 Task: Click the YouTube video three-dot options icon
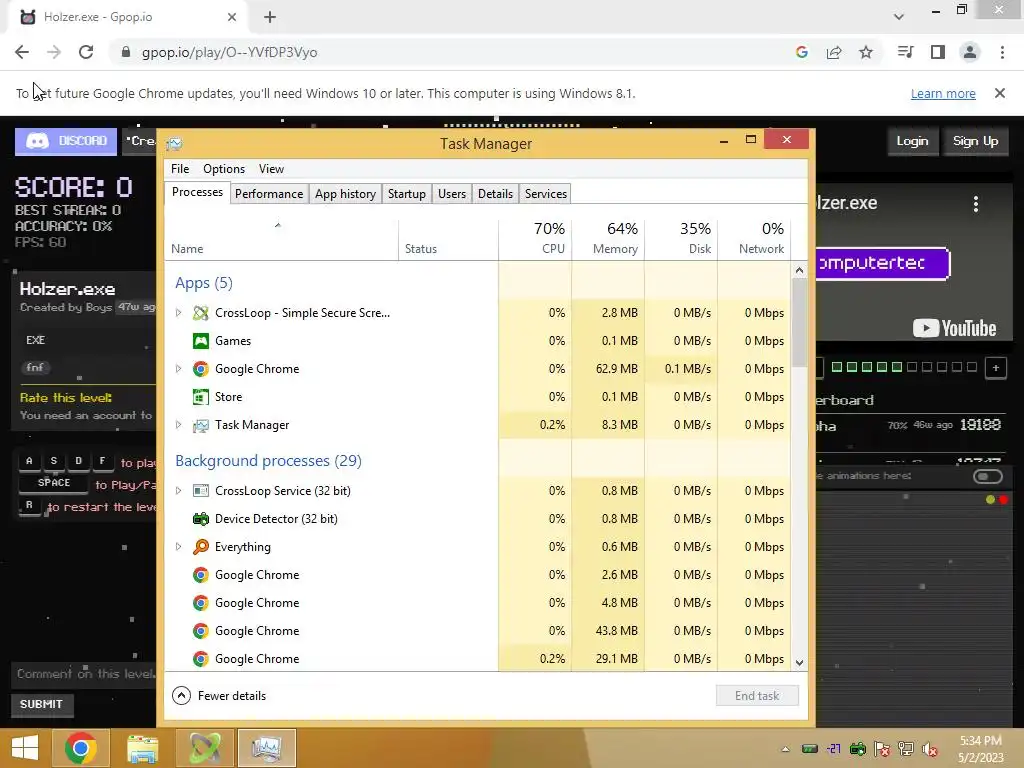[976, 204]
